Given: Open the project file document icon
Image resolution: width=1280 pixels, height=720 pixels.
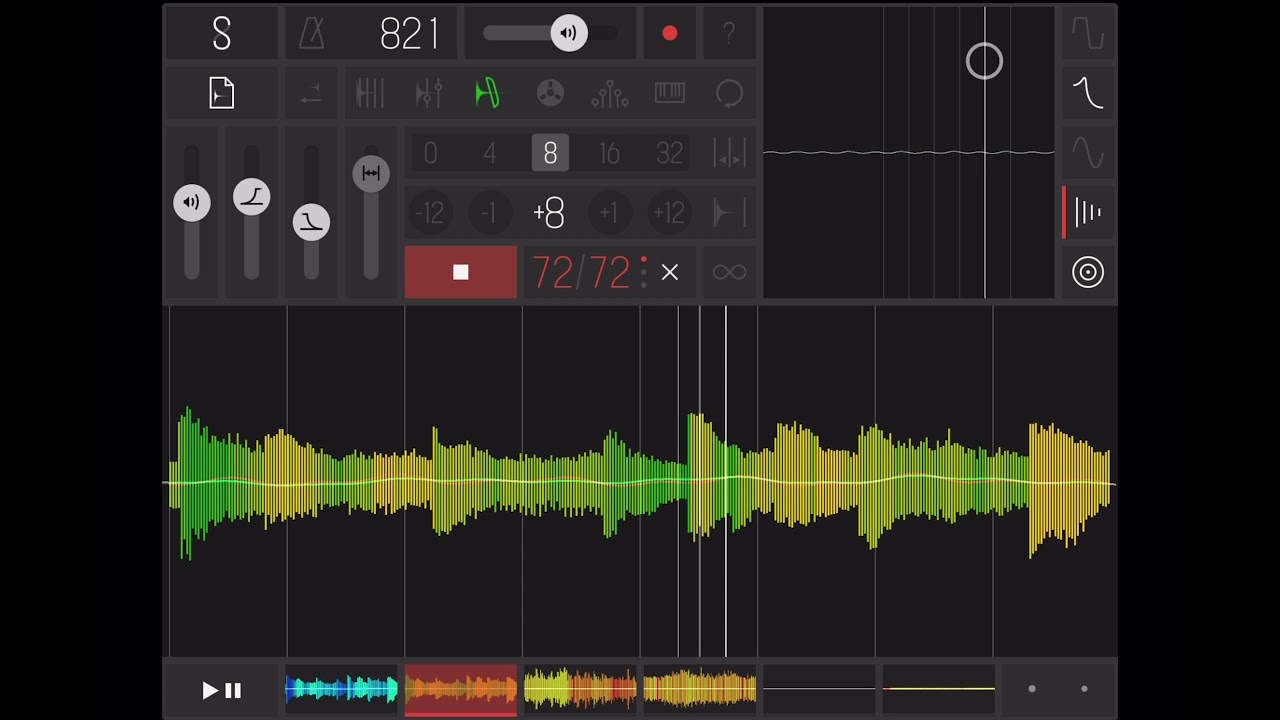Looking at the screenshot, I should tap(221, 93).
